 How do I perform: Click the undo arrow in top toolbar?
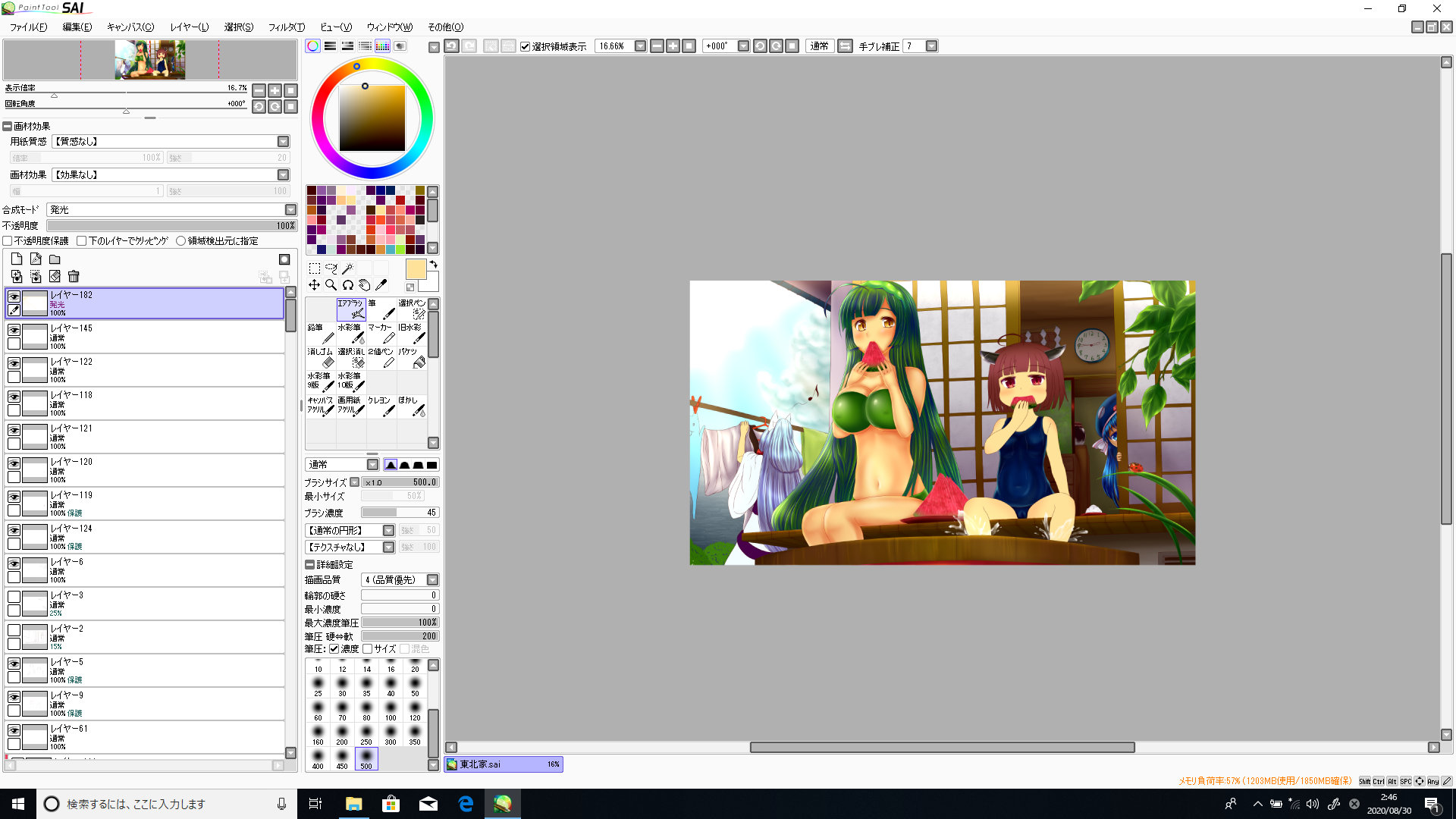(451, 46)
